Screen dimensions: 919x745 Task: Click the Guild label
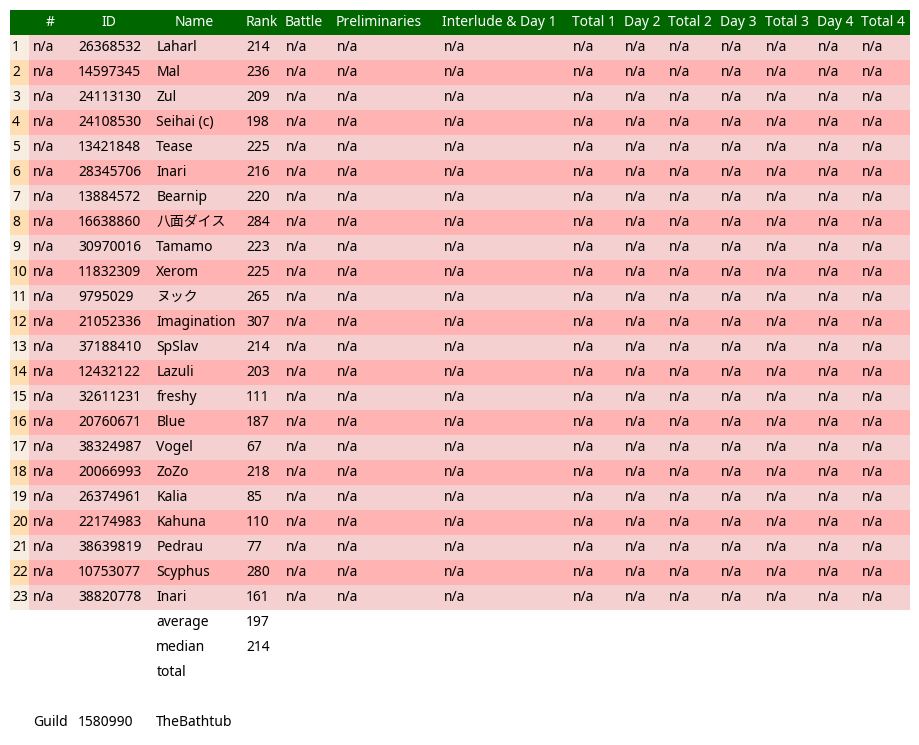[50, 721]
